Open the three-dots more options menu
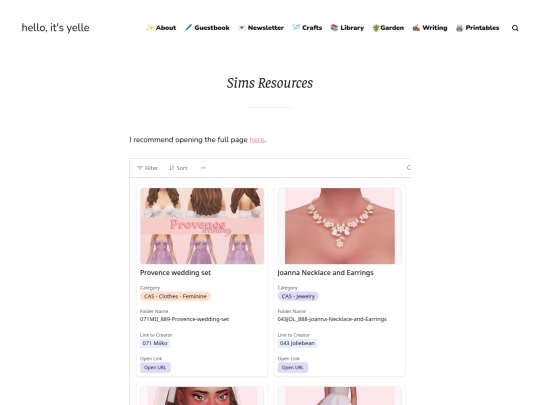Screen dimensions: 540x405 pyautogui.click(x=203, y=168)
